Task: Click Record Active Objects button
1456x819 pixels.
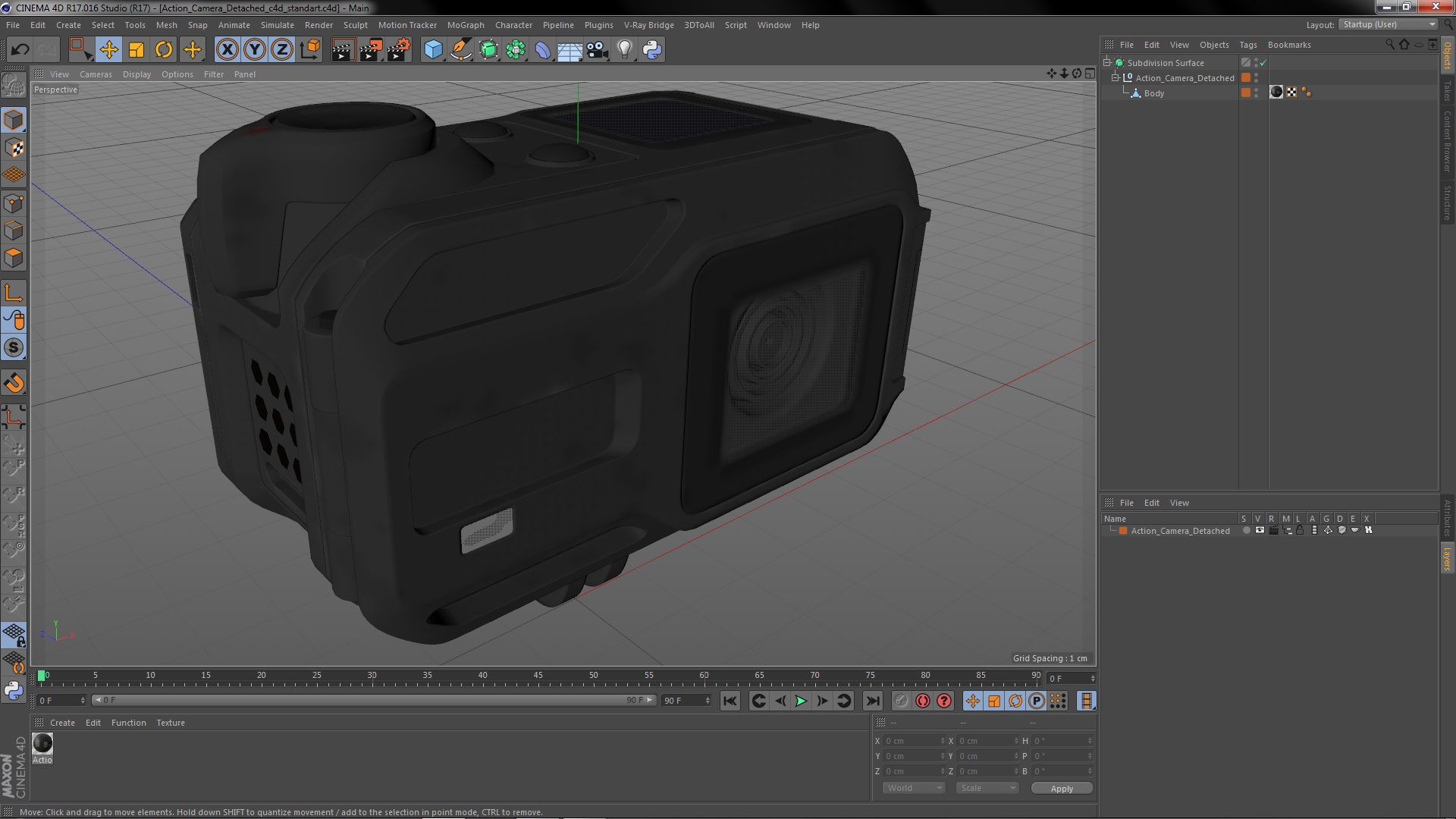Action: [901, 701]
